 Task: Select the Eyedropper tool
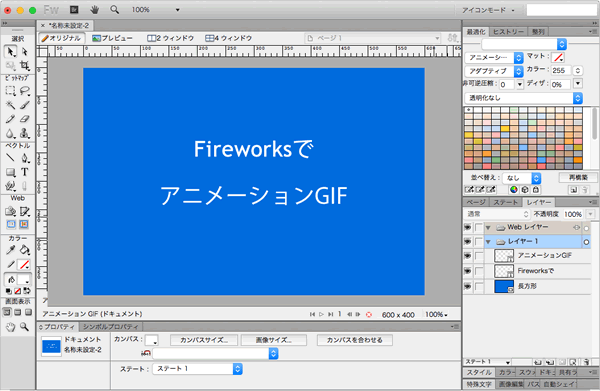[10, 250]
